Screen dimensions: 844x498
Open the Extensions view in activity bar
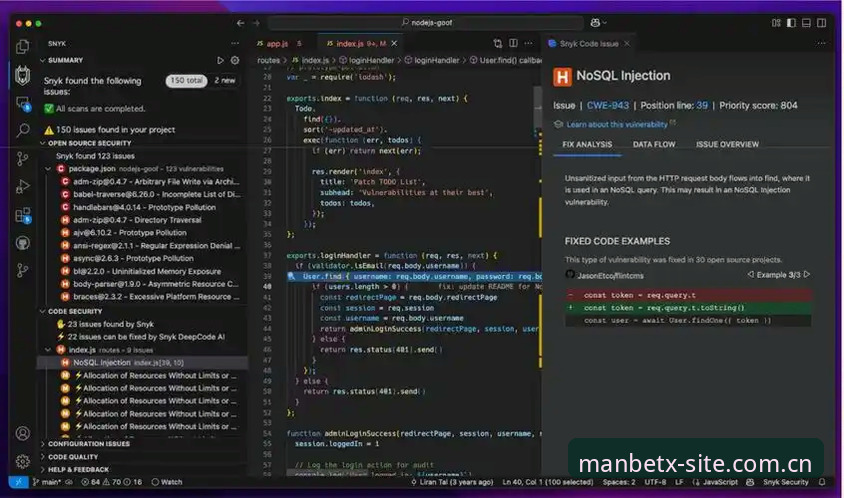pos(23,215)
